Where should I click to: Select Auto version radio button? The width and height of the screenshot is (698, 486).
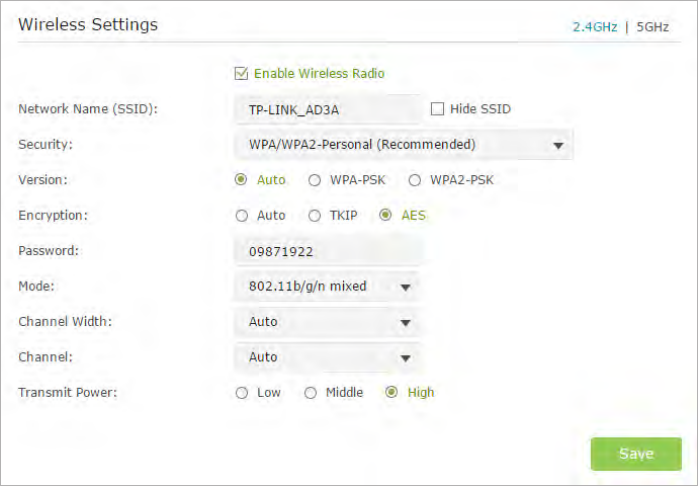click(241, 180)
